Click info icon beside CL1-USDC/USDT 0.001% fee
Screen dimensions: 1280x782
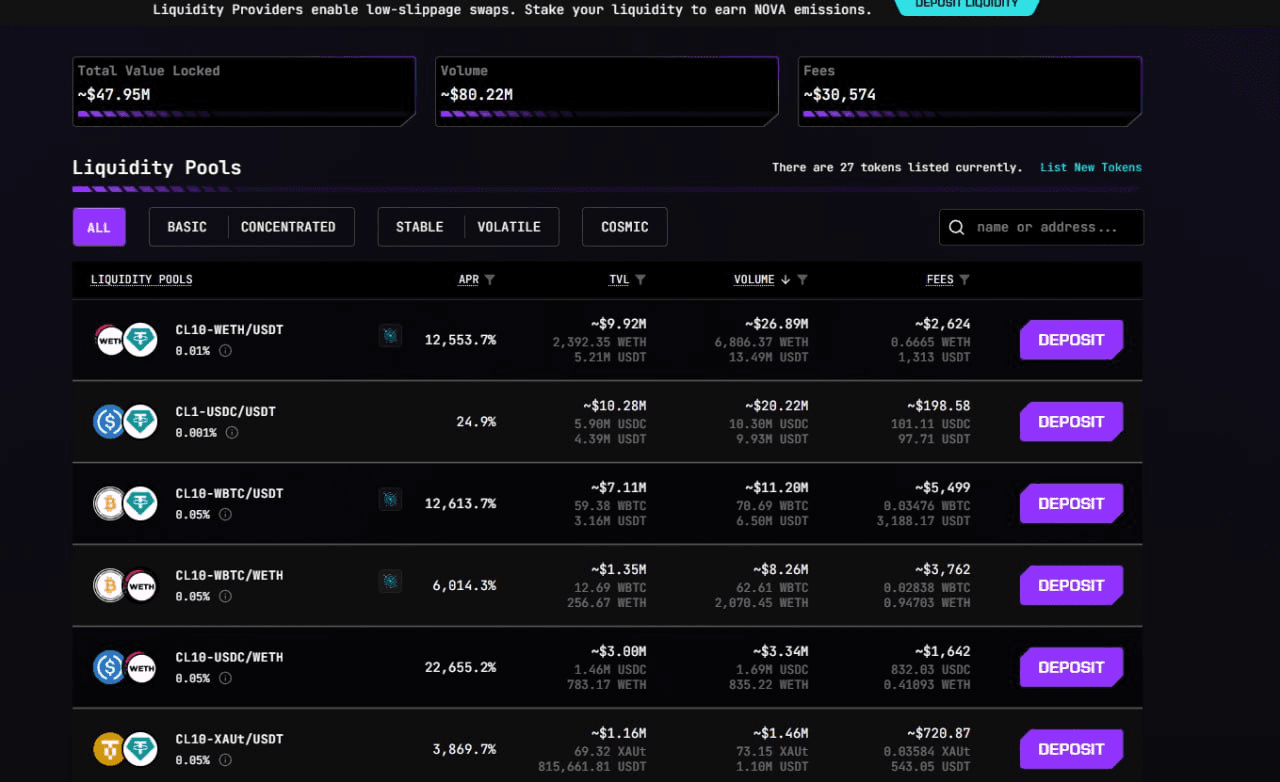(232, 433)
